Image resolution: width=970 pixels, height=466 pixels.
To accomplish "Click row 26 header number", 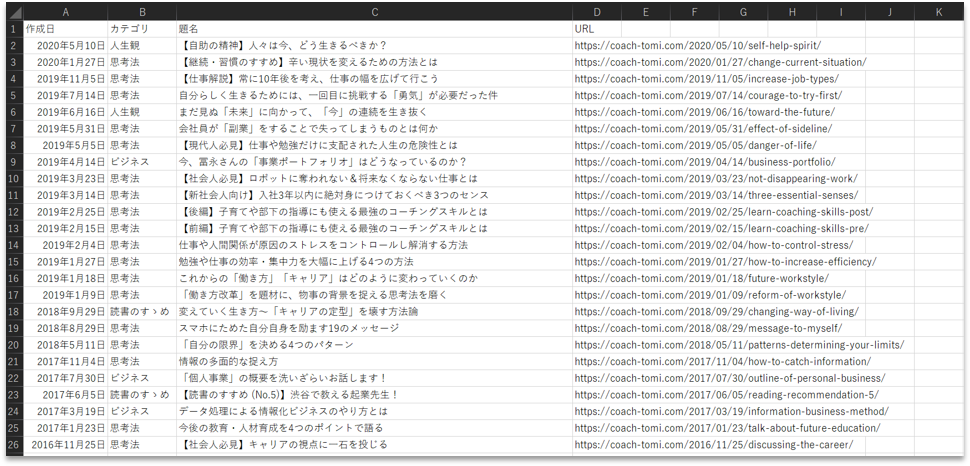I will point(12,444).
